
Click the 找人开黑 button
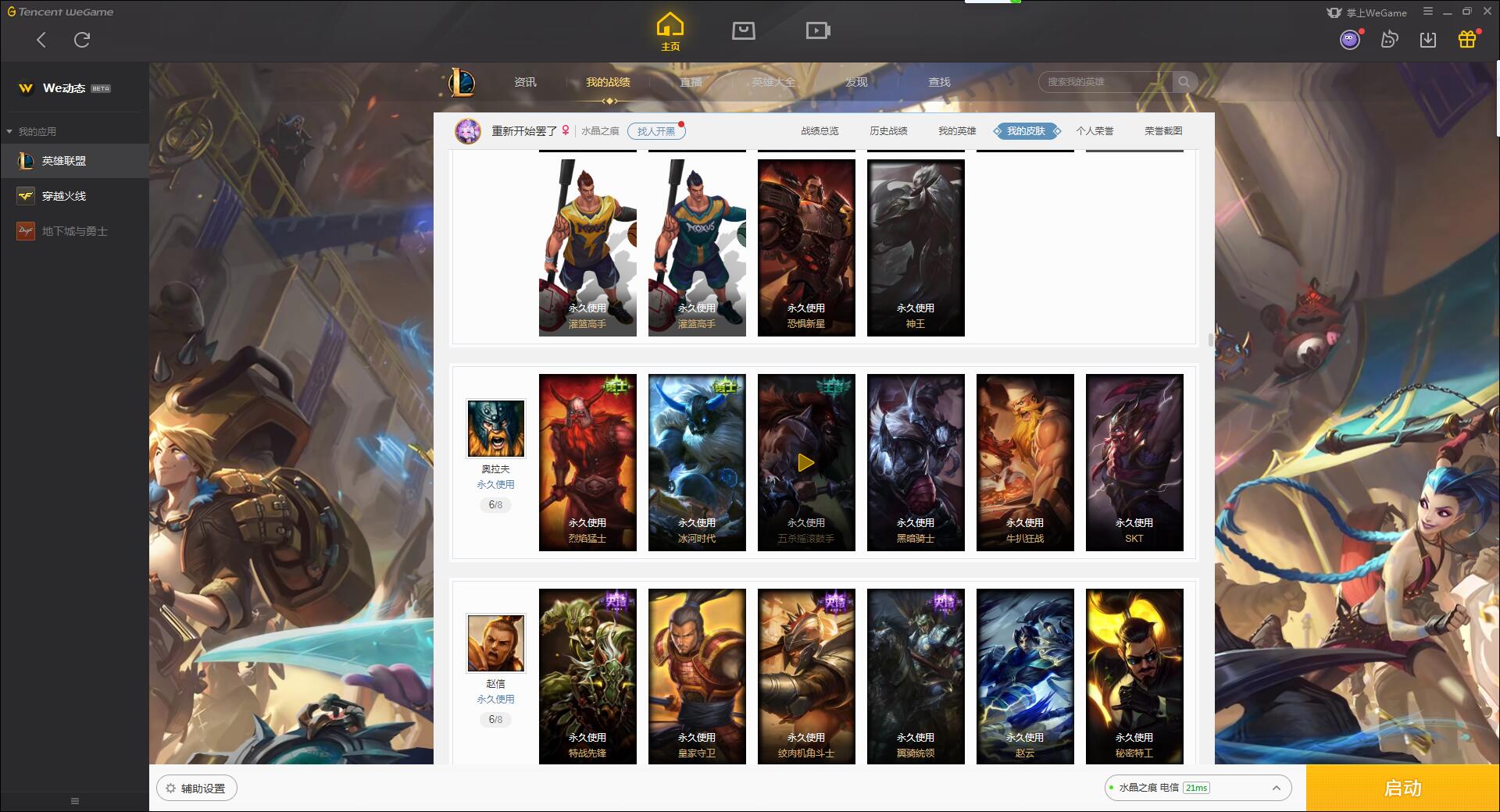pos(656,131)
